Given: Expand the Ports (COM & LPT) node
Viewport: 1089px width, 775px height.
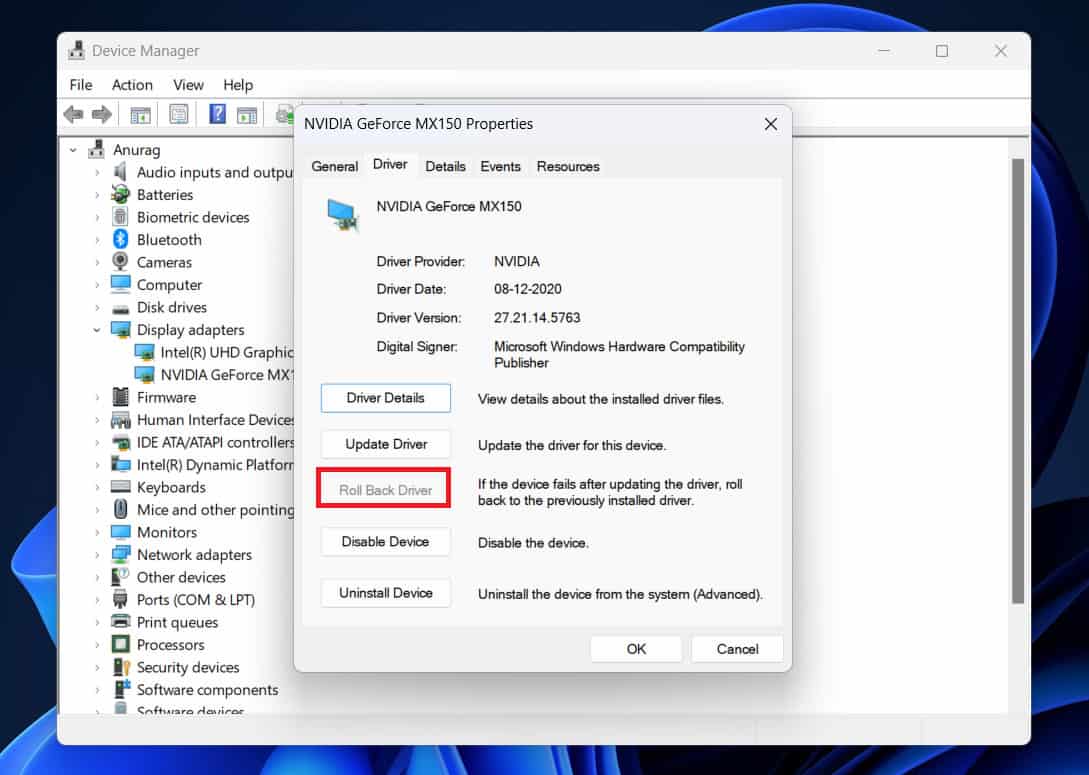Looking at the screenshot, I should coord(97,600).
